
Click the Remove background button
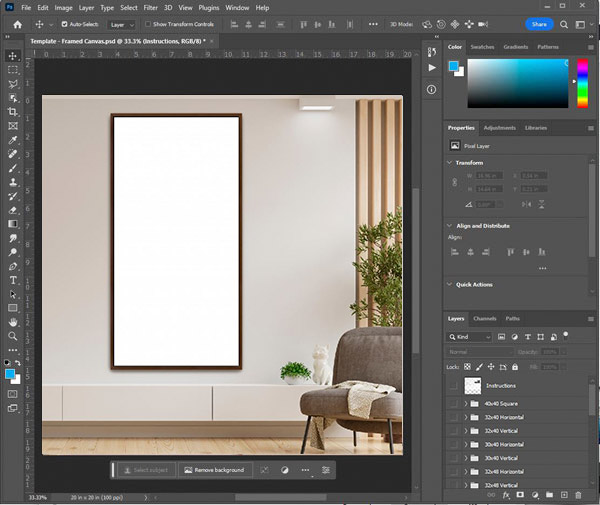coord(217,469)
